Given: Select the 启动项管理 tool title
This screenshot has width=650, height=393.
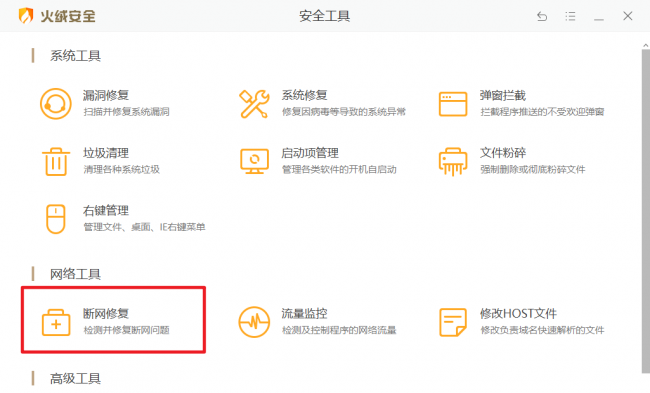Looking at the screenshot, I should pyautogui.click(x=310, y=153).
